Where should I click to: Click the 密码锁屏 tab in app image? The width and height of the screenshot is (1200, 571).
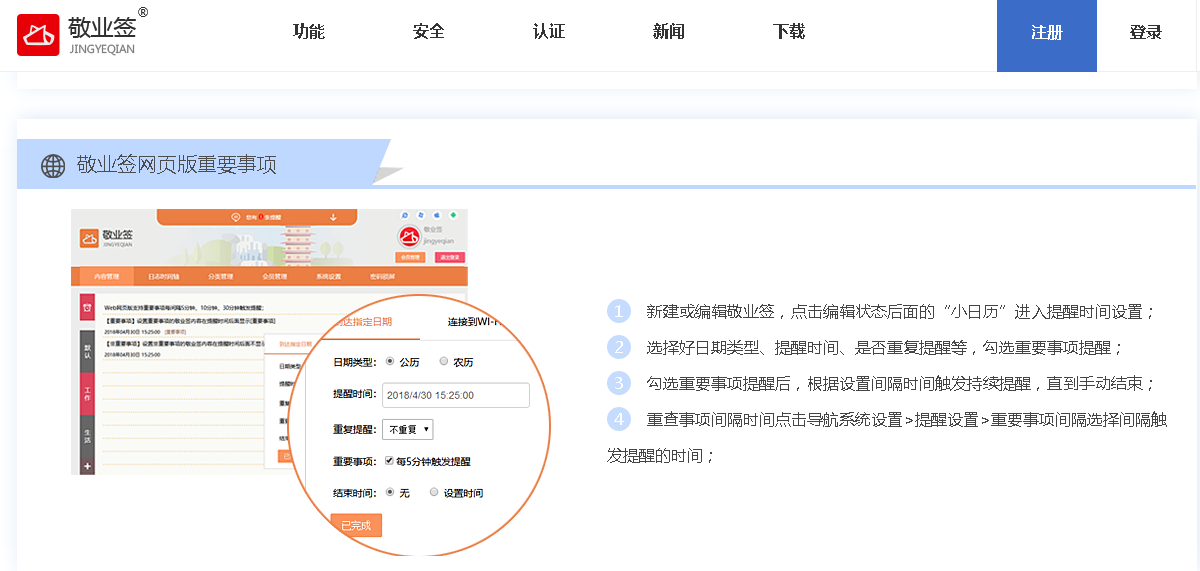[x=383, y=276]
